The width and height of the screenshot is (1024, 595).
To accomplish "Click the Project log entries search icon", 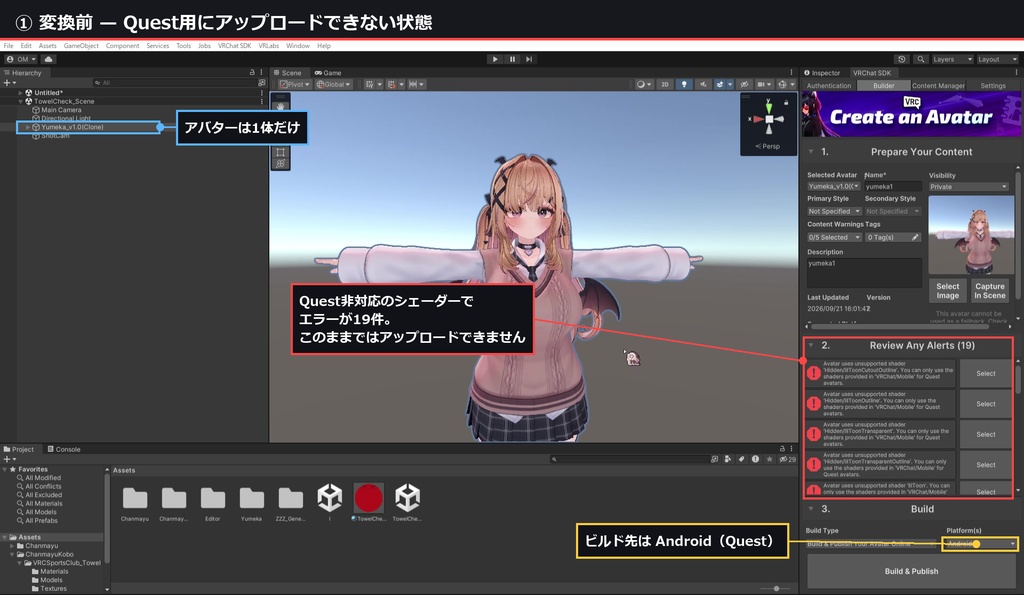I will click(755, 459).
